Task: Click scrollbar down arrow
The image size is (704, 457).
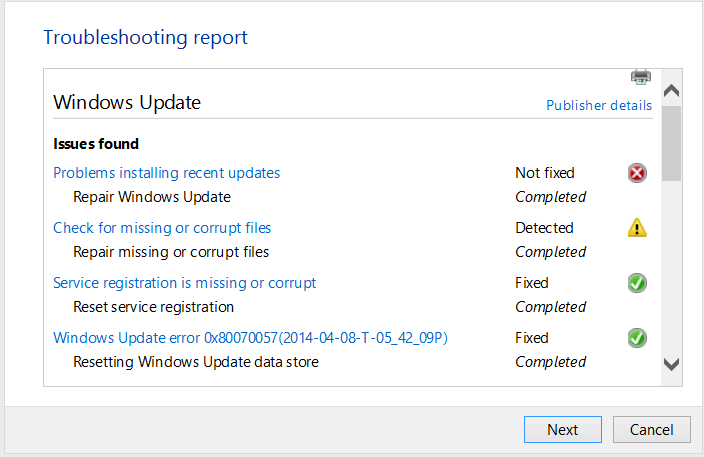Action: [x=671, y=364]
